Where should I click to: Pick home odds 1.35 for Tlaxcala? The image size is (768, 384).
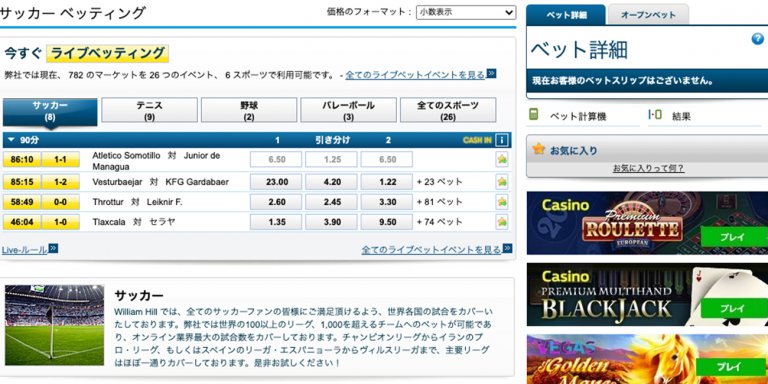[276, 222]
